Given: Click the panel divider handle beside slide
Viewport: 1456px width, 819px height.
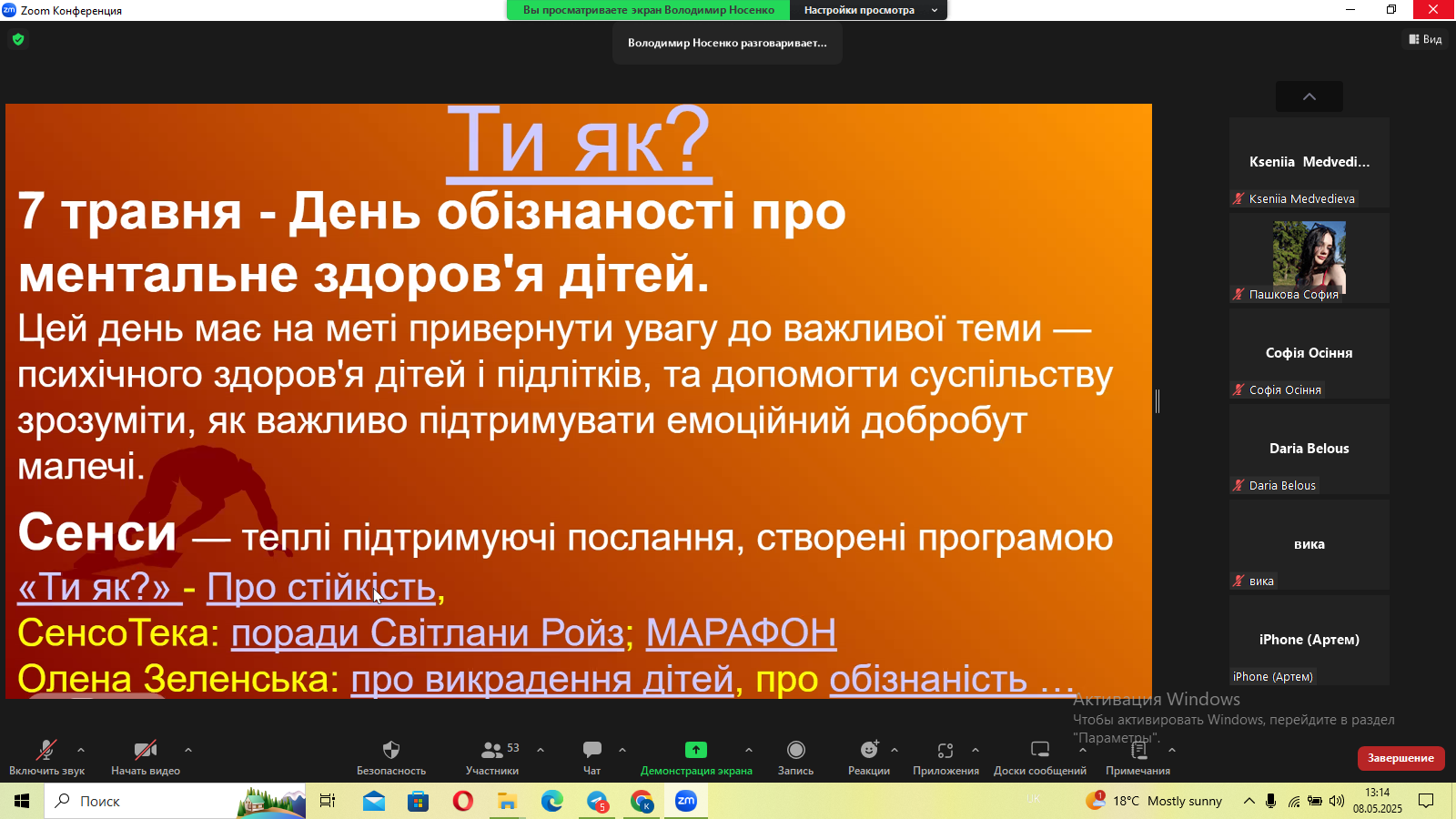Looking at the screenshot, I should 1158,401.
